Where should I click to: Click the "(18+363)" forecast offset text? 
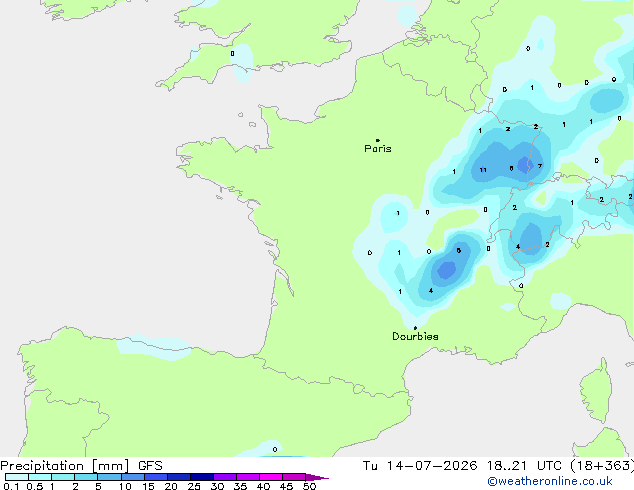tap(602, 466)
